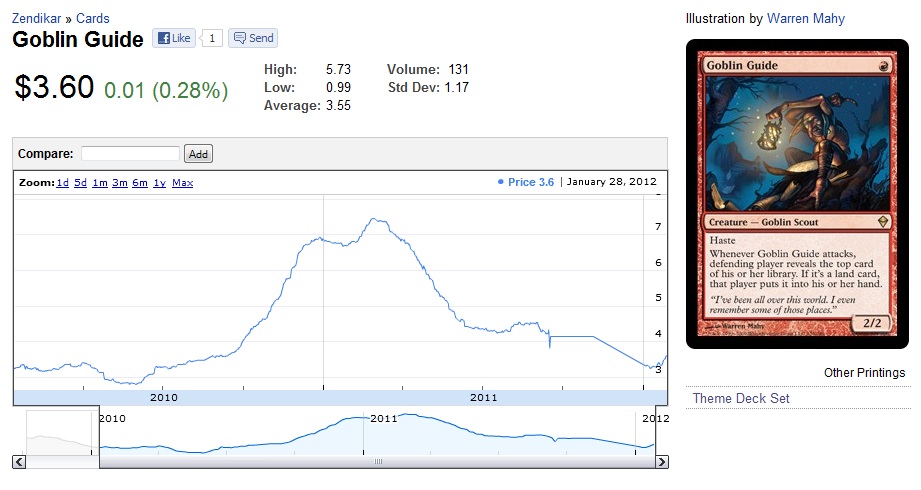The width and height of the screenshot is (921, 490).
Task: Choose the 1y zoom option
Action: pyautogui.click(x=159, y=183)
